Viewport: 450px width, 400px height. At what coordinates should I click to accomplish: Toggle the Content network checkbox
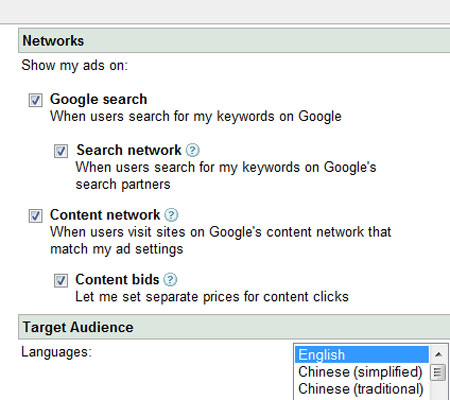35,216
